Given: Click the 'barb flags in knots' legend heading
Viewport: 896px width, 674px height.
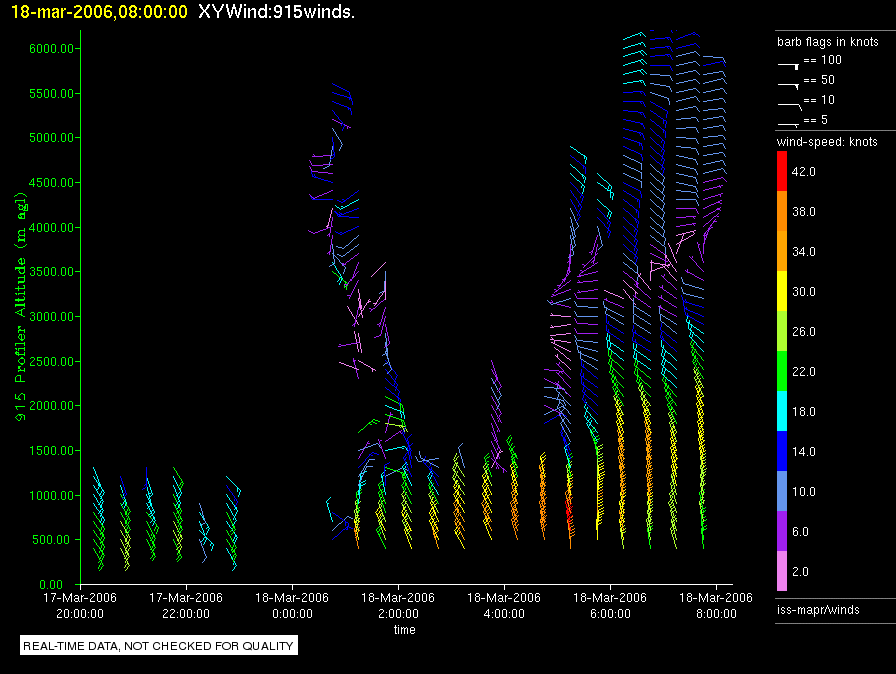Looking at the screenshot, I should 827,42.
